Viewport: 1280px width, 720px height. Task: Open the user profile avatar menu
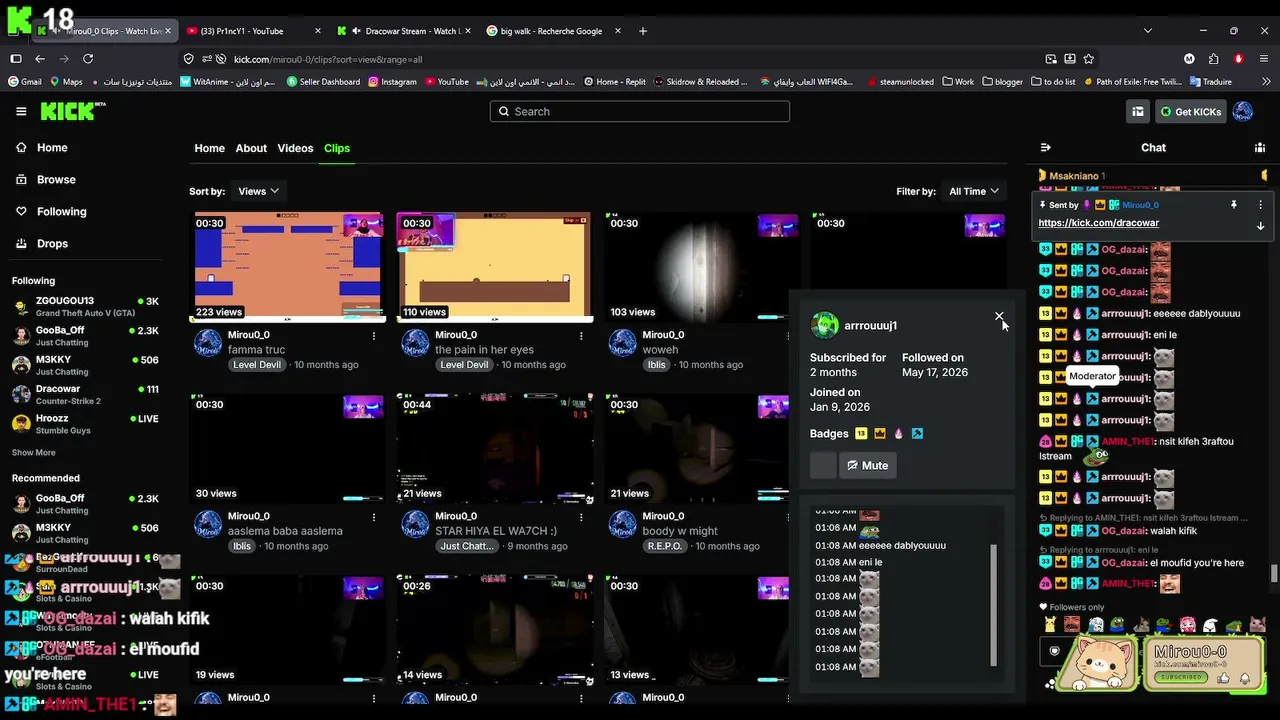pyautogui.click(x=1243, y=112)
